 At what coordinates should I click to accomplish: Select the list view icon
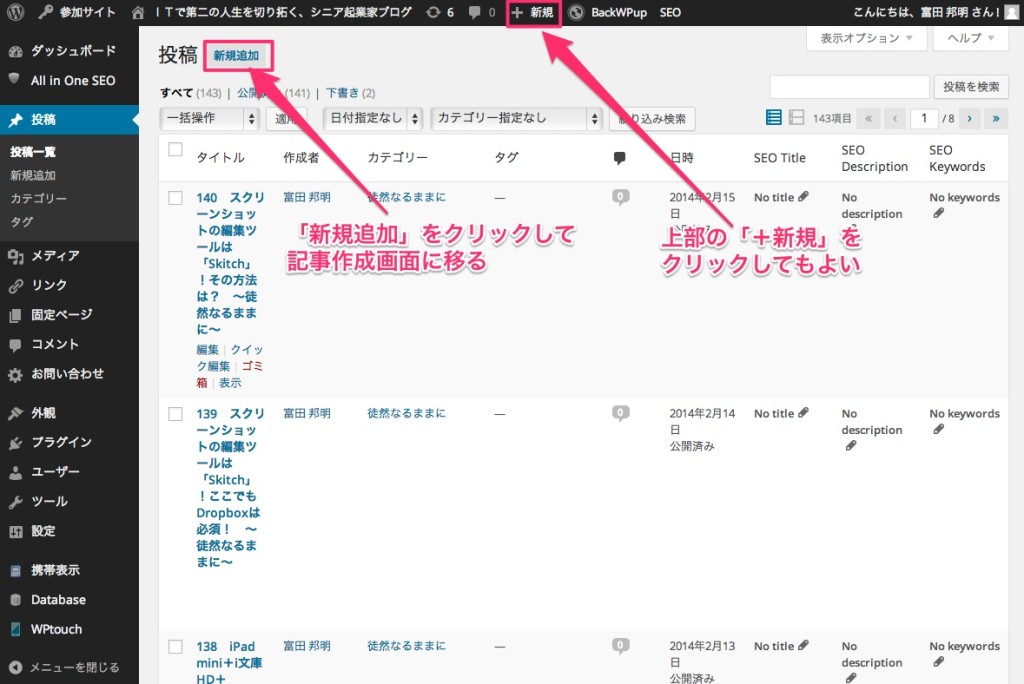coord(774,118)
